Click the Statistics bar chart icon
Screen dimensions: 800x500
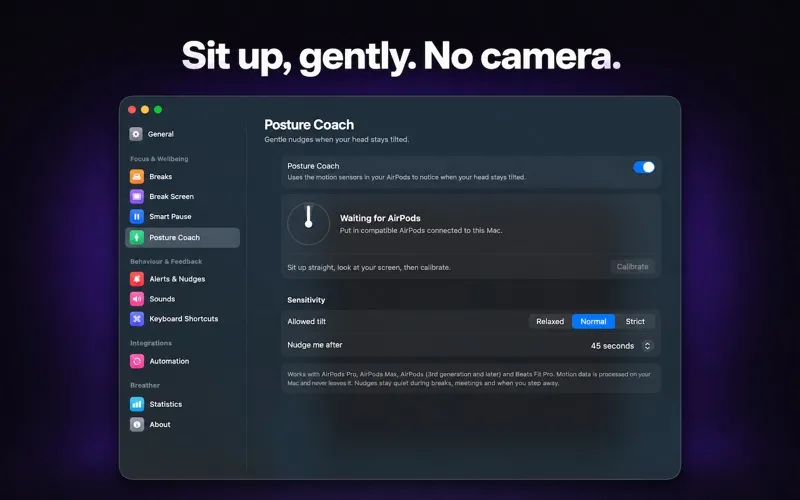pos(137,404)
